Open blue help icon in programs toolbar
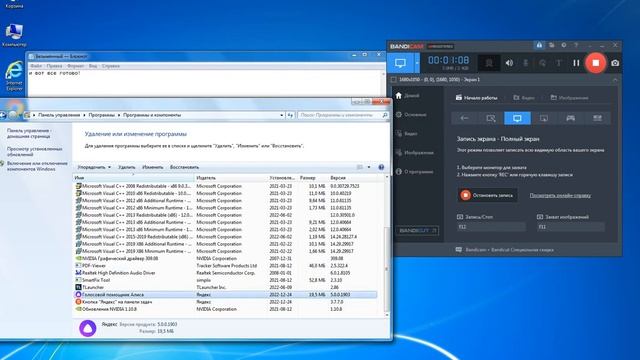The image size is (640, 360). (x=381, y=167)
